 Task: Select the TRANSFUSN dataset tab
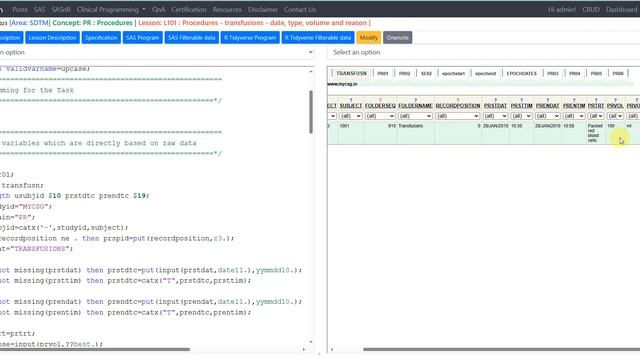pos(351,73)
